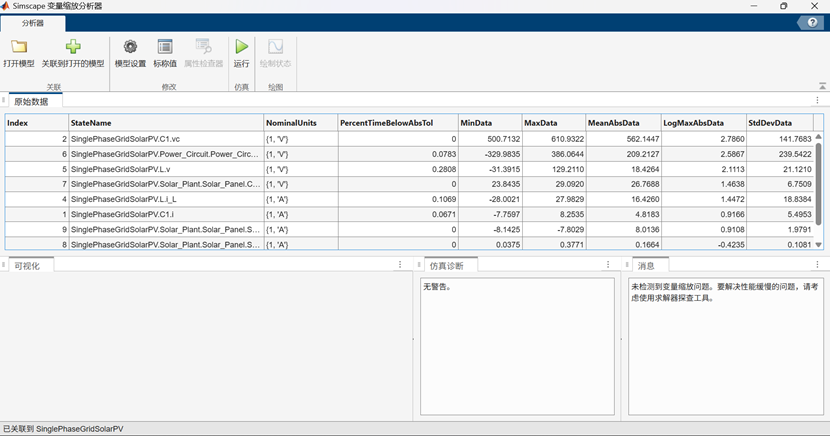Open the help question mark icon
830x436 pixels.
click(x=812, y=23)
